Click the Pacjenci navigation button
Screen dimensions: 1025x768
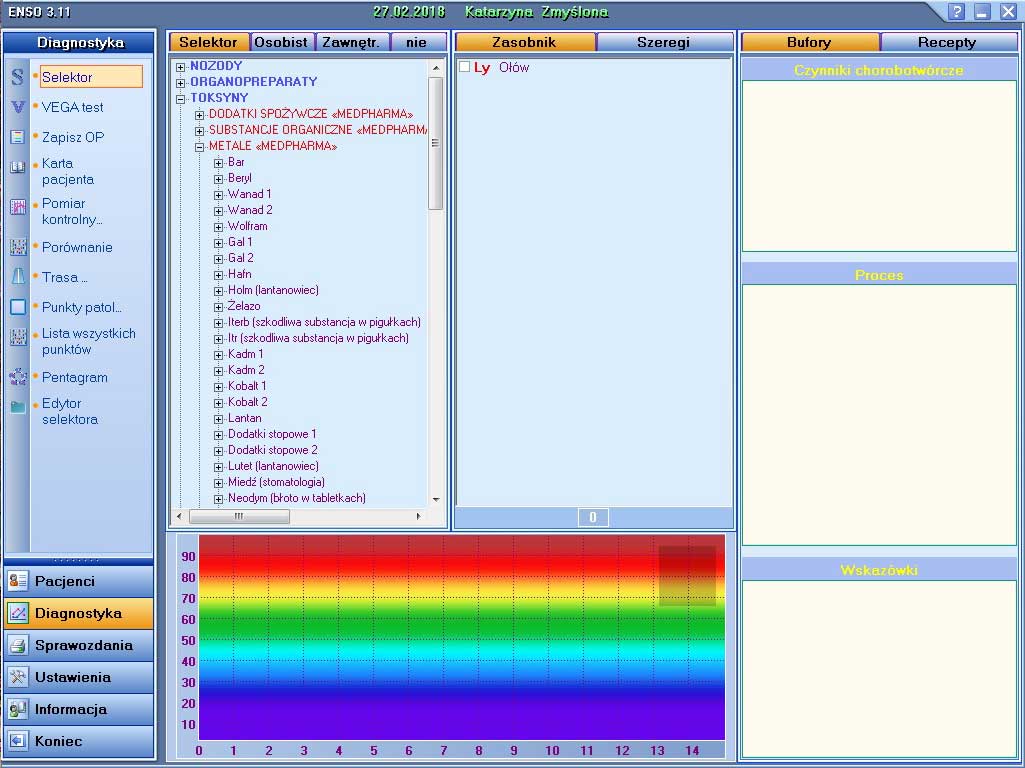[79, 581]
